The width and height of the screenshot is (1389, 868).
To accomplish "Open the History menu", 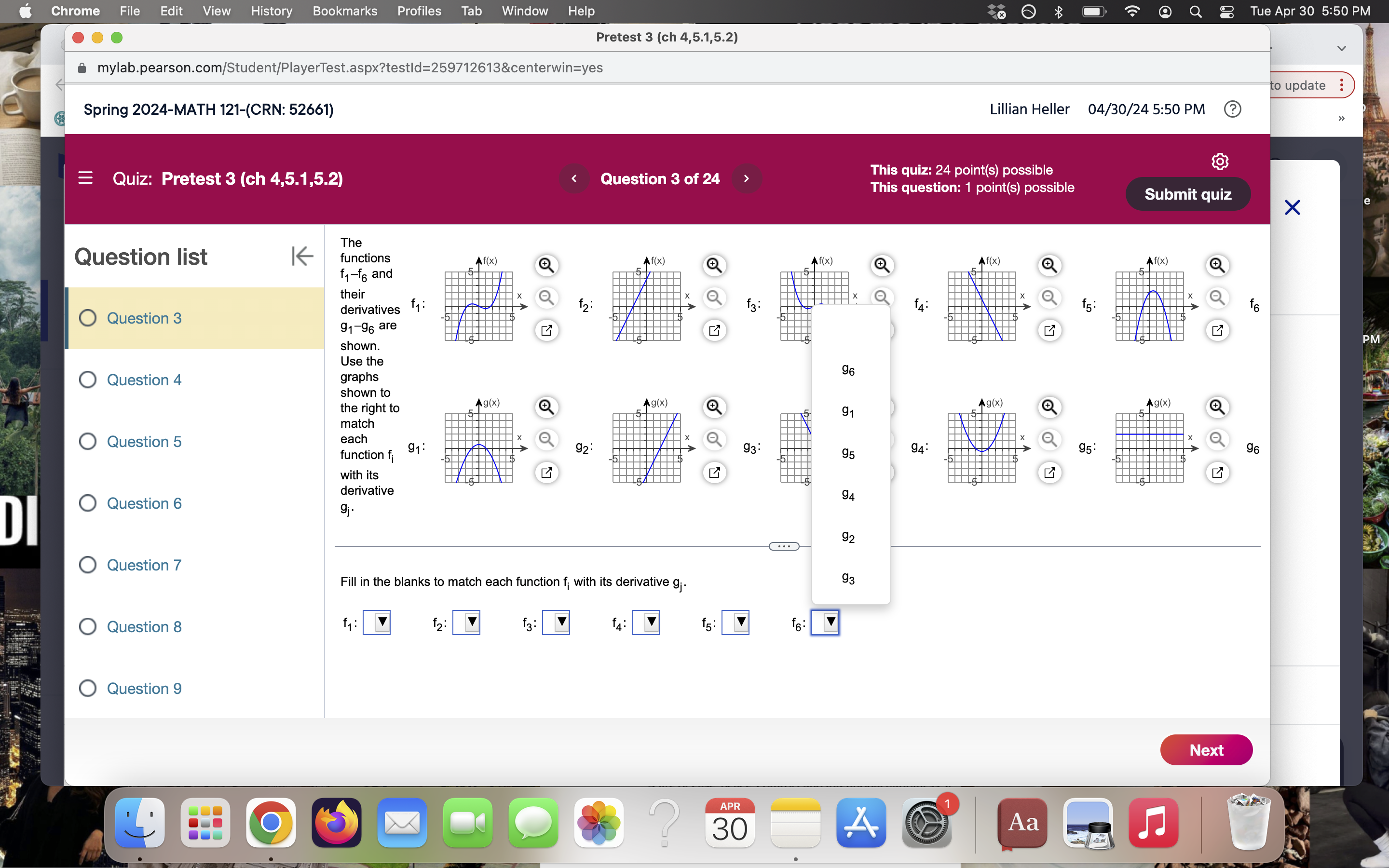I will [271, 11].
